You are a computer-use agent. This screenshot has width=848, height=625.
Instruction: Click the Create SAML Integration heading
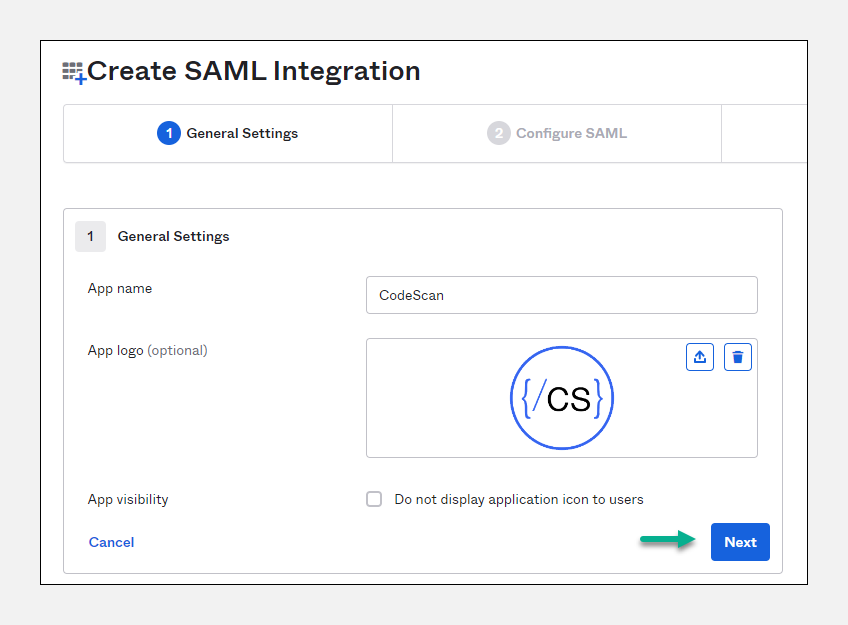(x=254, y=72)
